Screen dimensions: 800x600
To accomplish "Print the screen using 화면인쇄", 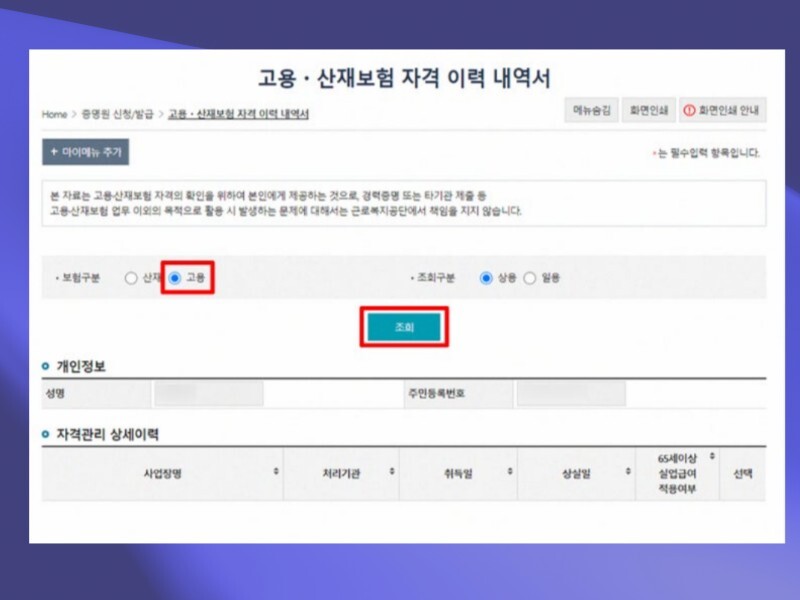I will click(648, 110).
